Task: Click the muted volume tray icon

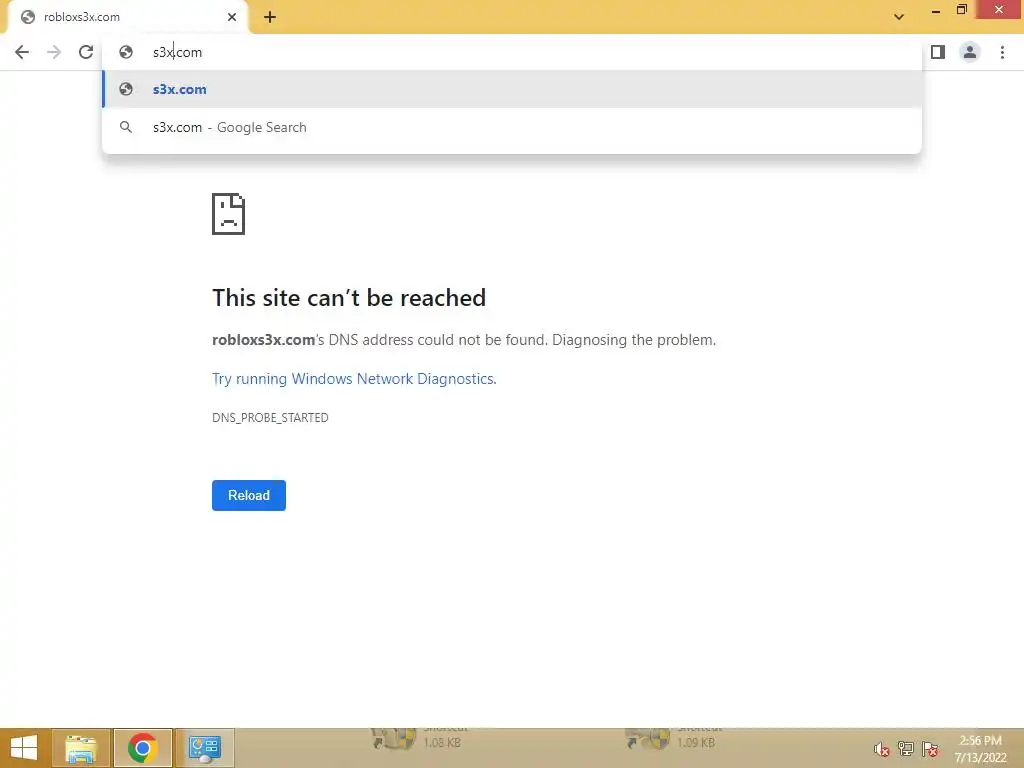Action: [882, 749]
